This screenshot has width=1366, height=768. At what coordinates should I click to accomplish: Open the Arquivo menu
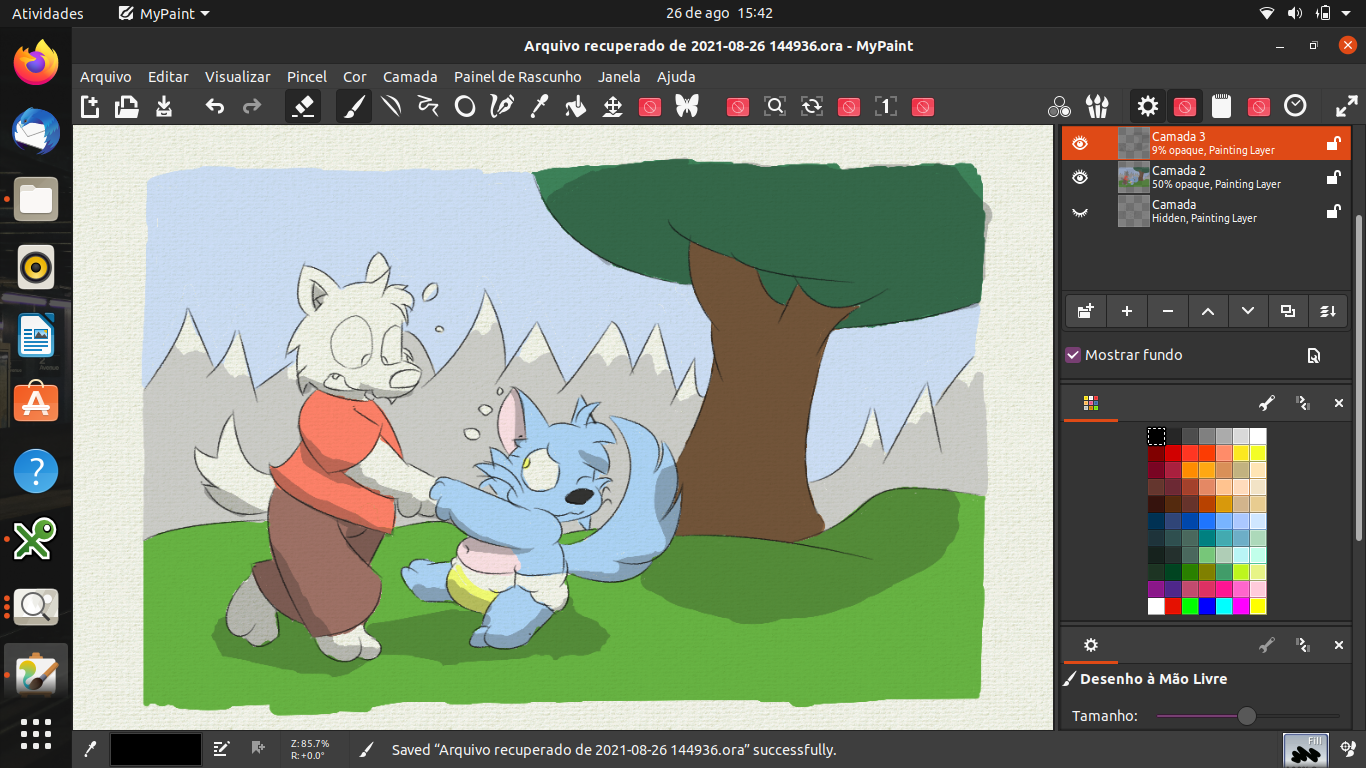click(x=105, y=77)
